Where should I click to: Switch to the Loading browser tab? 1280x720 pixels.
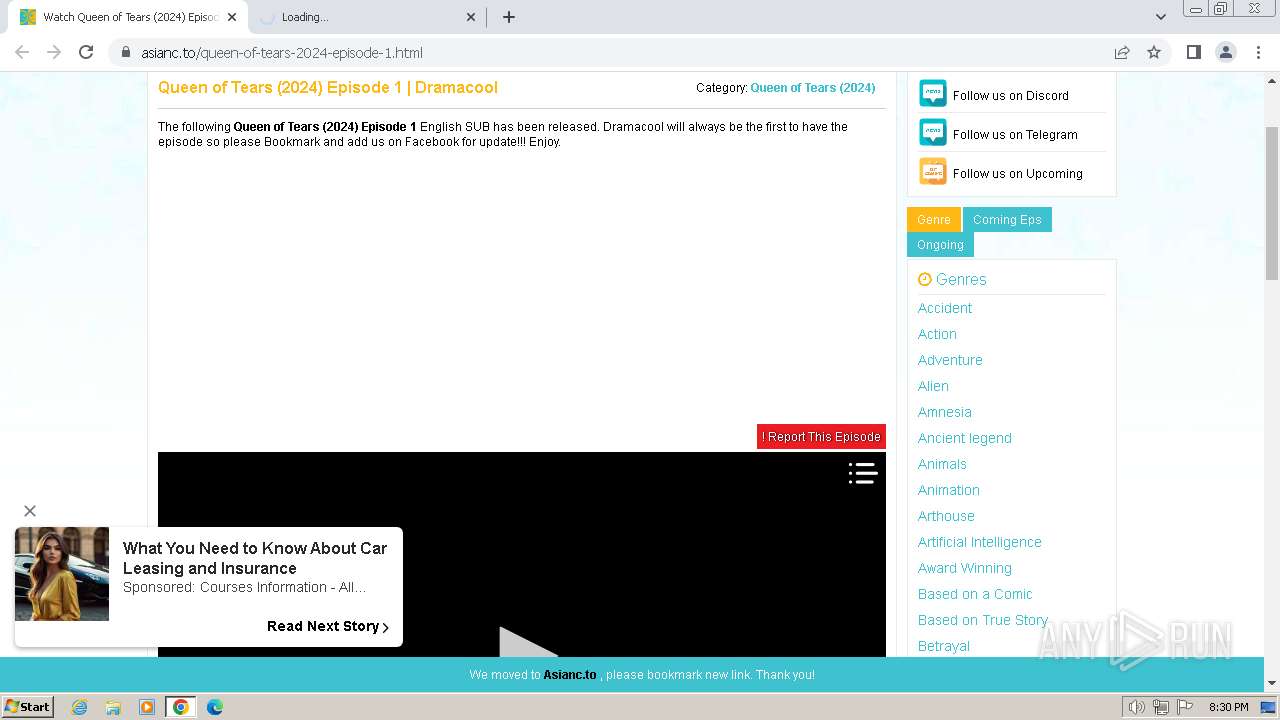pos(365,17)
